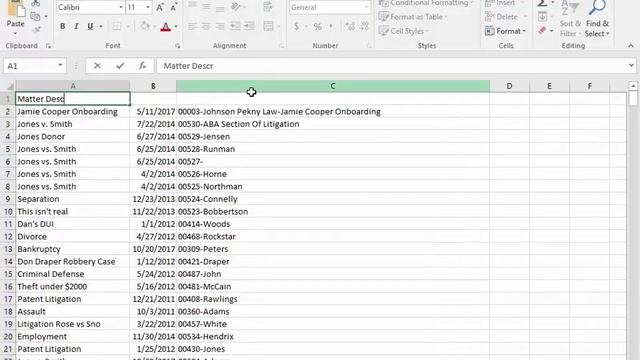The height and width of the screenshot is (360, 640).
Task: Select column D header
Action: [x=509, y=86]
